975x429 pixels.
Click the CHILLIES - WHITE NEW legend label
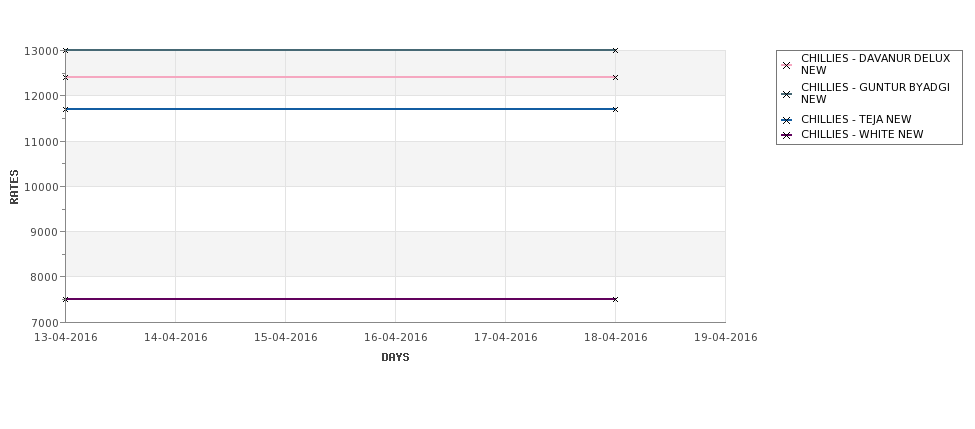(x=862, y=134)
